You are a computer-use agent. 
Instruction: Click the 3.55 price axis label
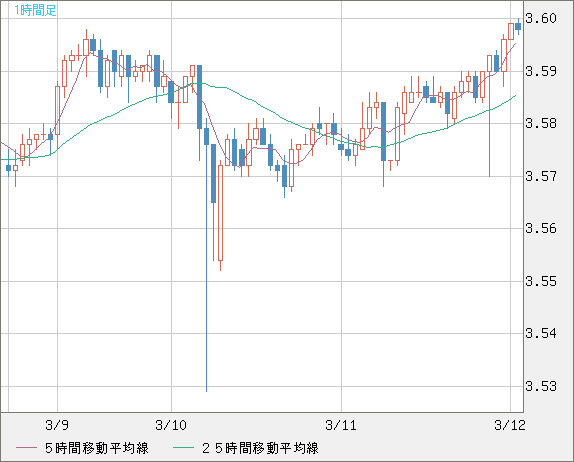541,281
